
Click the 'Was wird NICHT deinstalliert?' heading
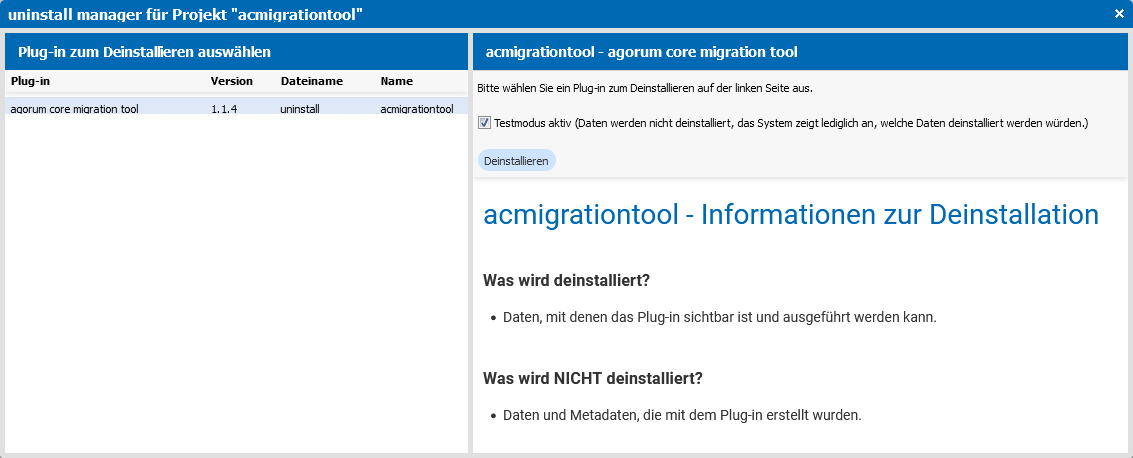tap(593, 379)
